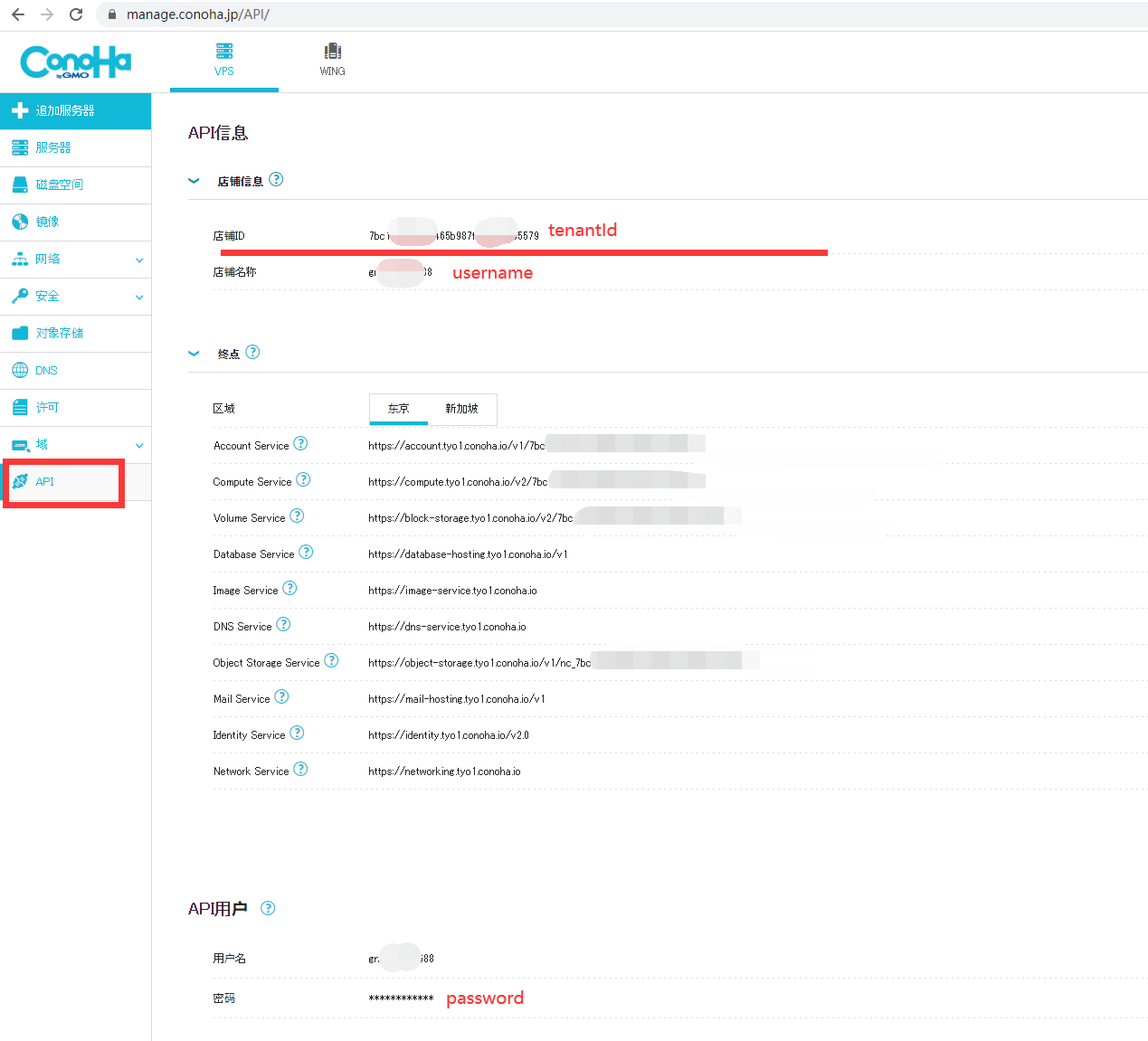This screenshot has width=1148, height=1041.
Task: Click the ConoHa logo
Action: click(x=76, y=62)
